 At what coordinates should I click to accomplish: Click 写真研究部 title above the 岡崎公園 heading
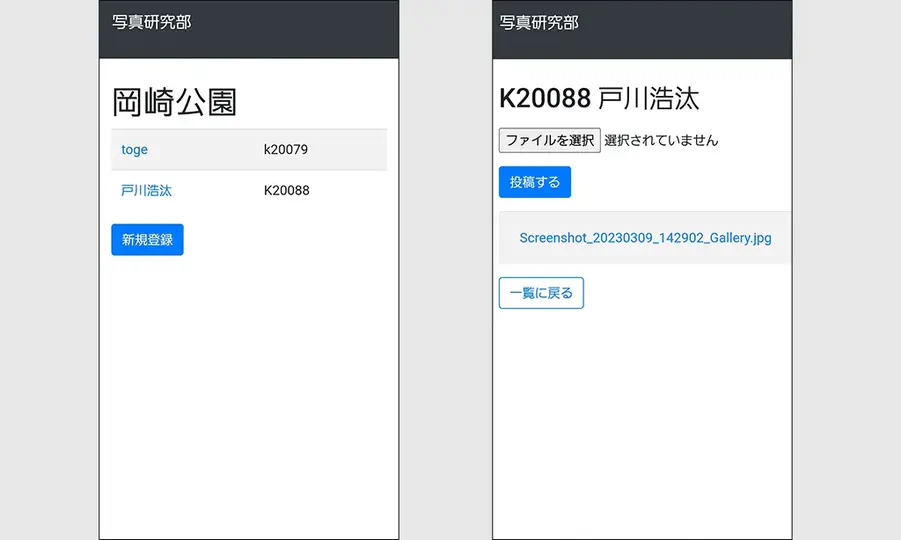point(151,22)
